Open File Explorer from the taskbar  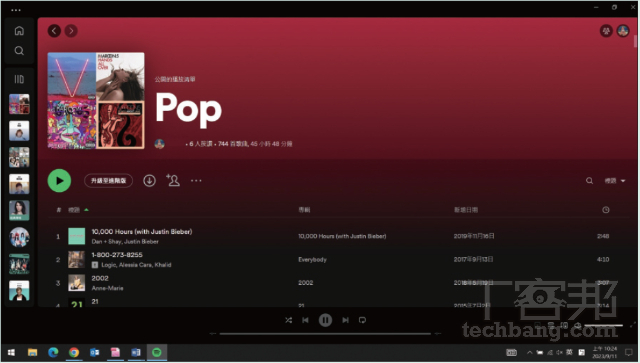pos(32,352)
